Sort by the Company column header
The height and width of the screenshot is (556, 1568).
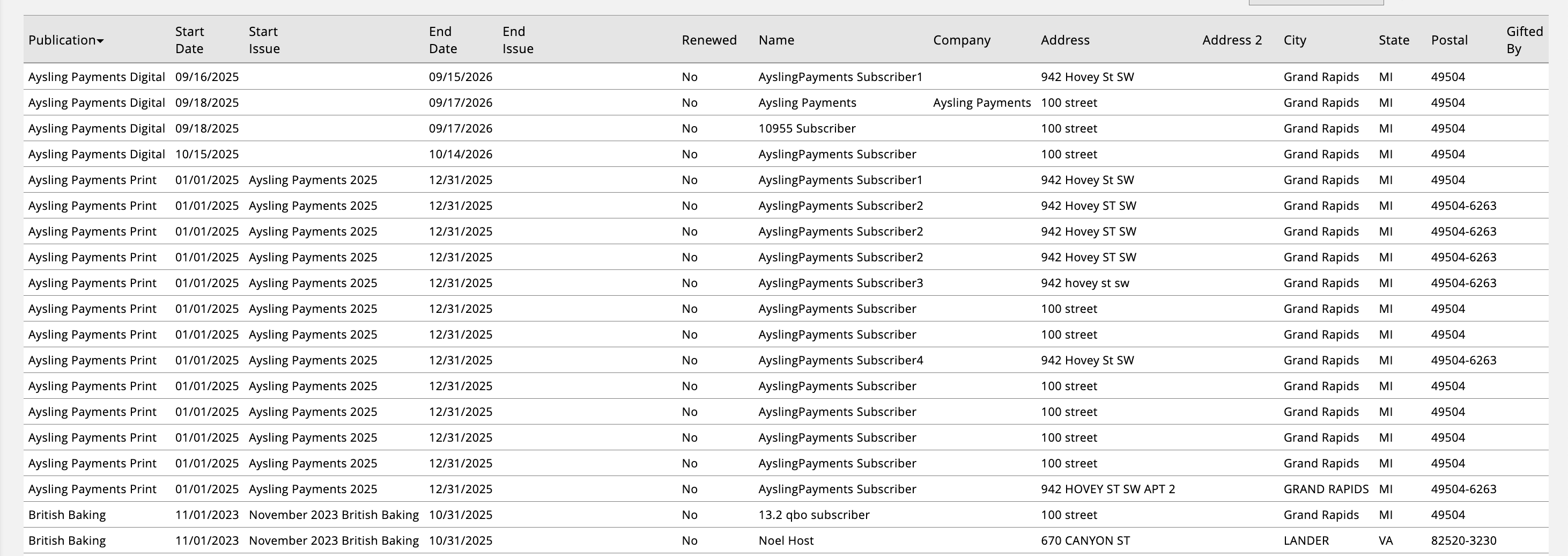[x=961, y=40]
